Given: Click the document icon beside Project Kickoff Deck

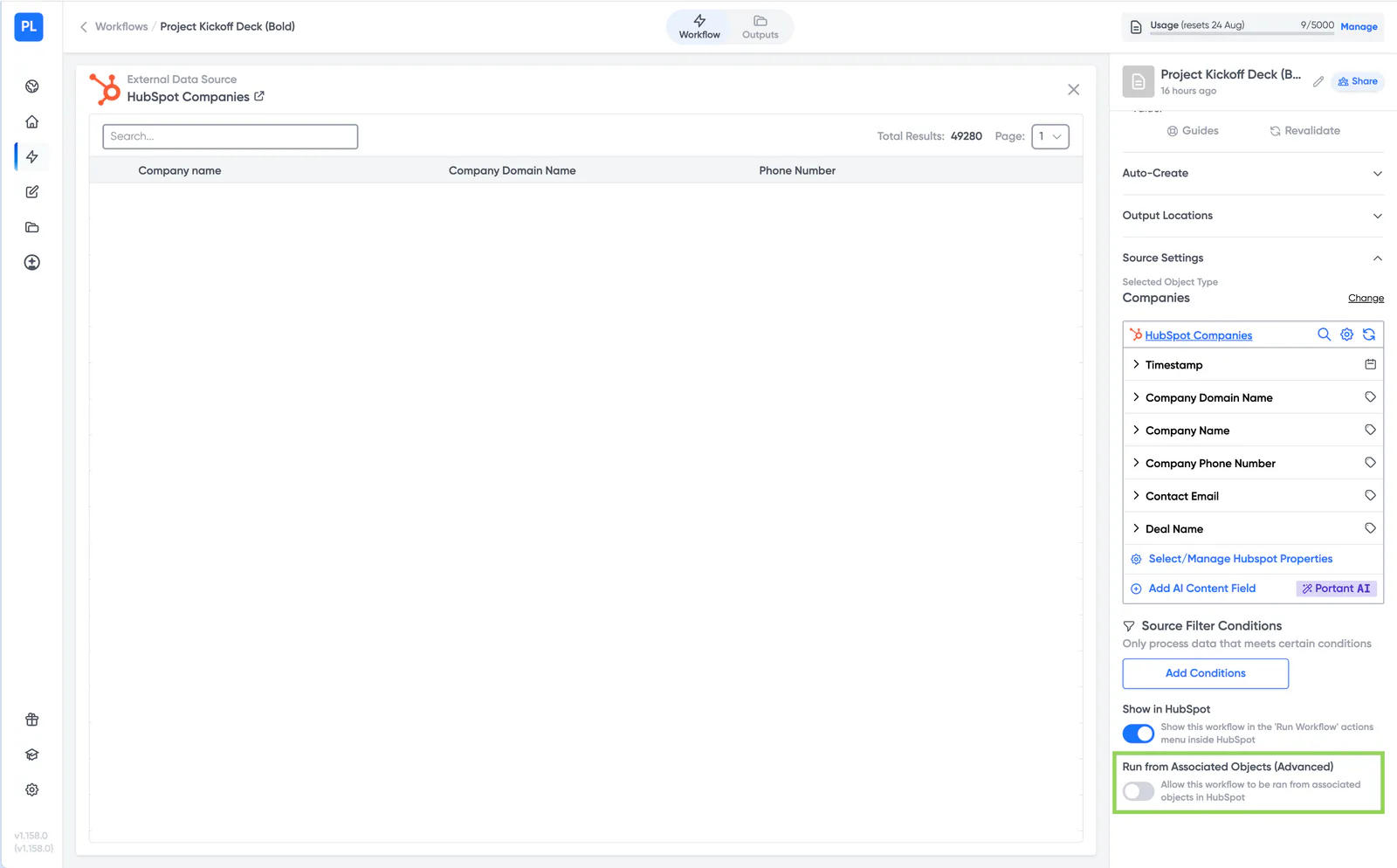Looking at the screenshot, I should click(1139, 81).
